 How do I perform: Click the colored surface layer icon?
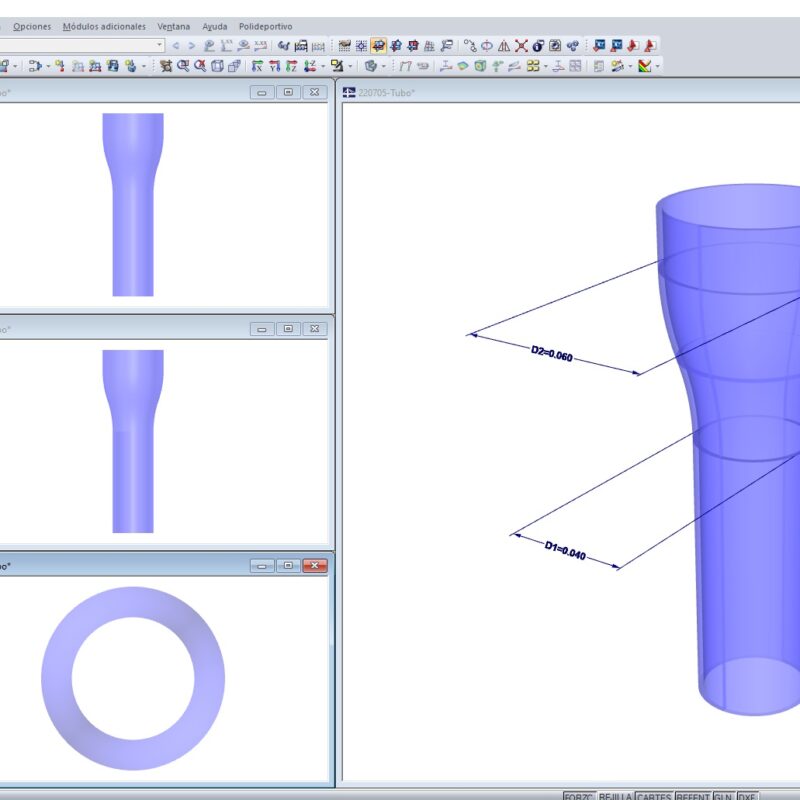click(x=463, y=66)
